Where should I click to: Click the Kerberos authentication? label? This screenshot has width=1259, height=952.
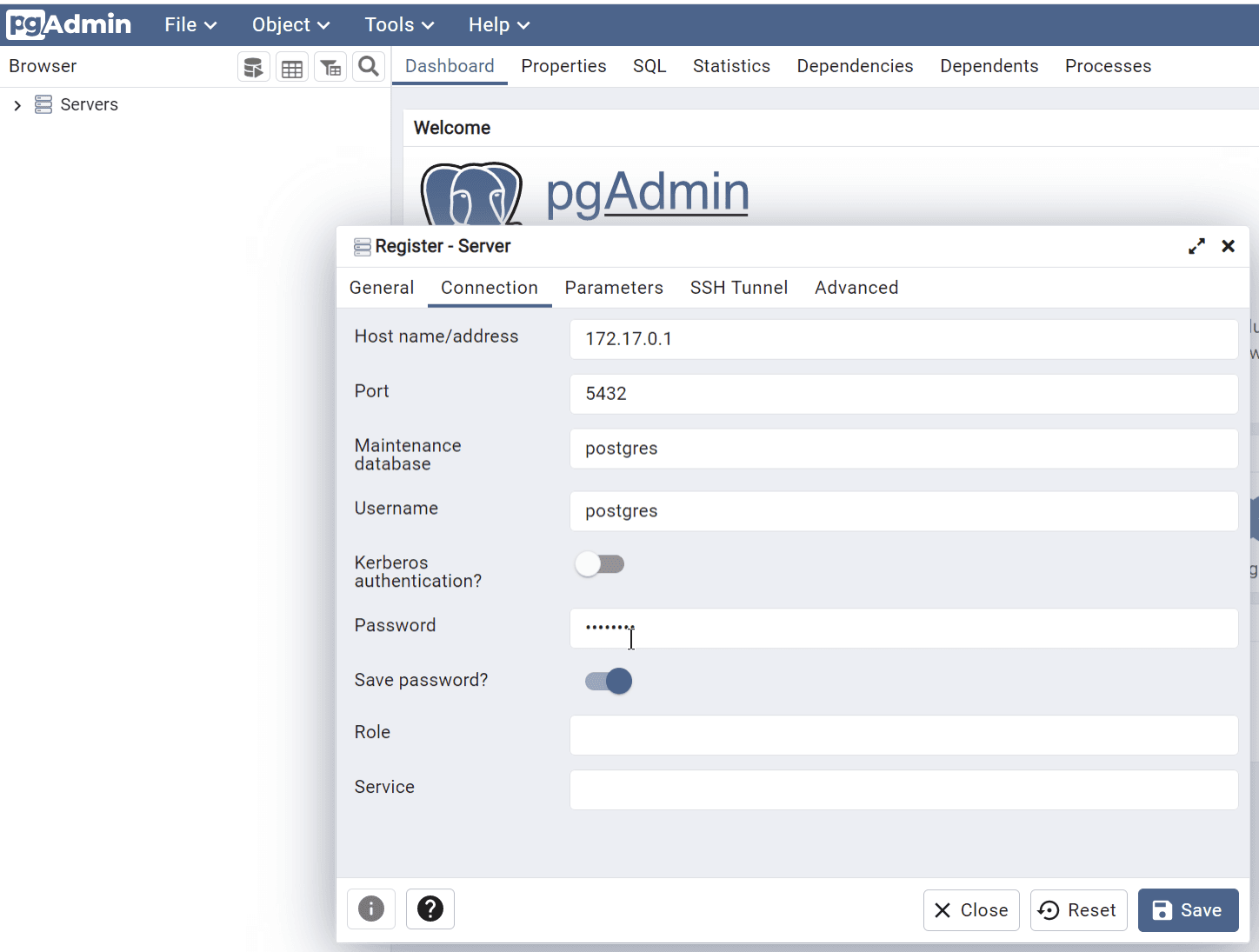click(x=417, y=572)
